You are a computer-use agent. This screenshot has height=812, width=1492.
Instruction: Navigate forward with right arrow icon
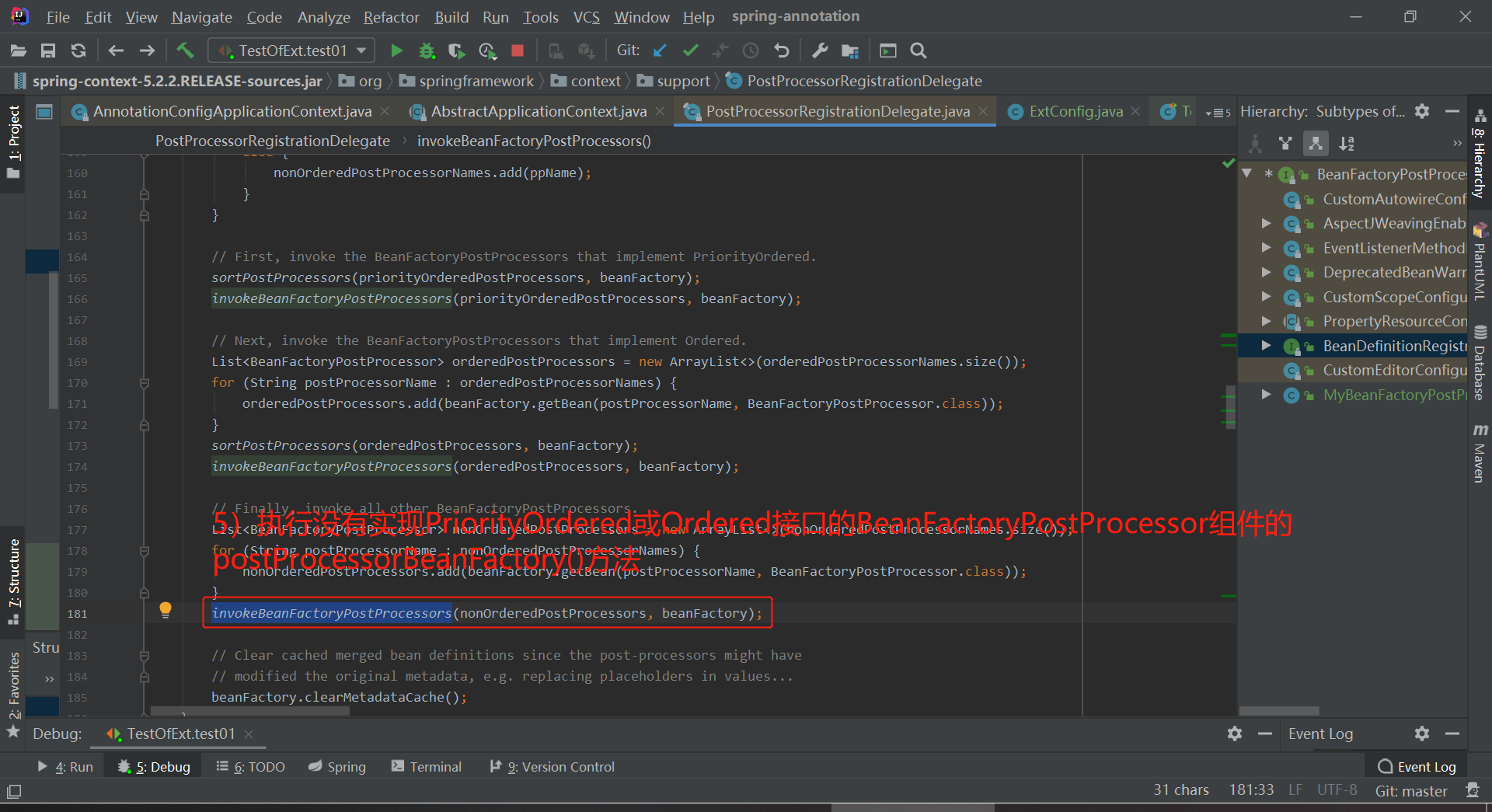(147, 51)
